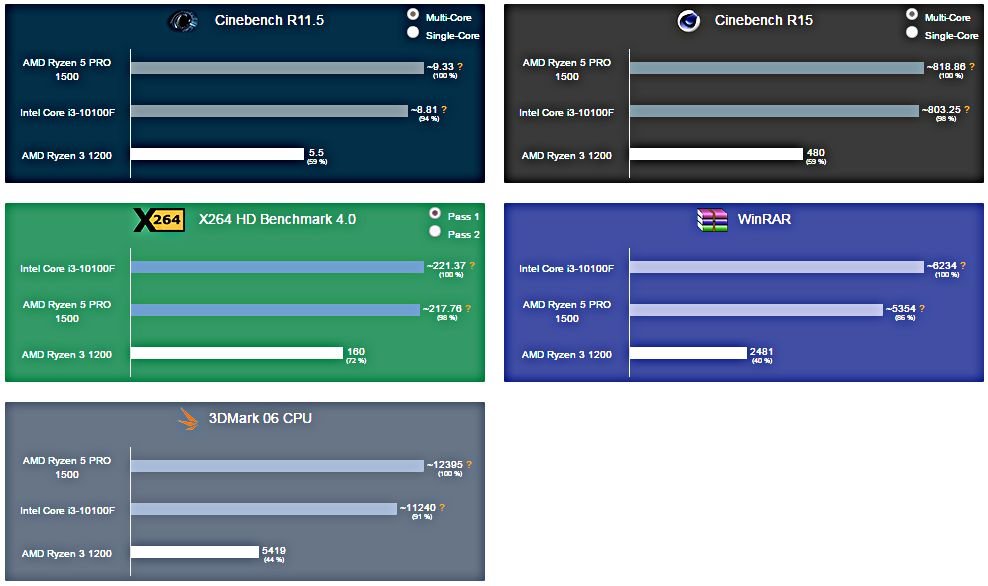Click "AMD Ryzen 3 1200" label in WinRAR chart
Viewport: 988px width, 586px height.
tap(566, 354)
